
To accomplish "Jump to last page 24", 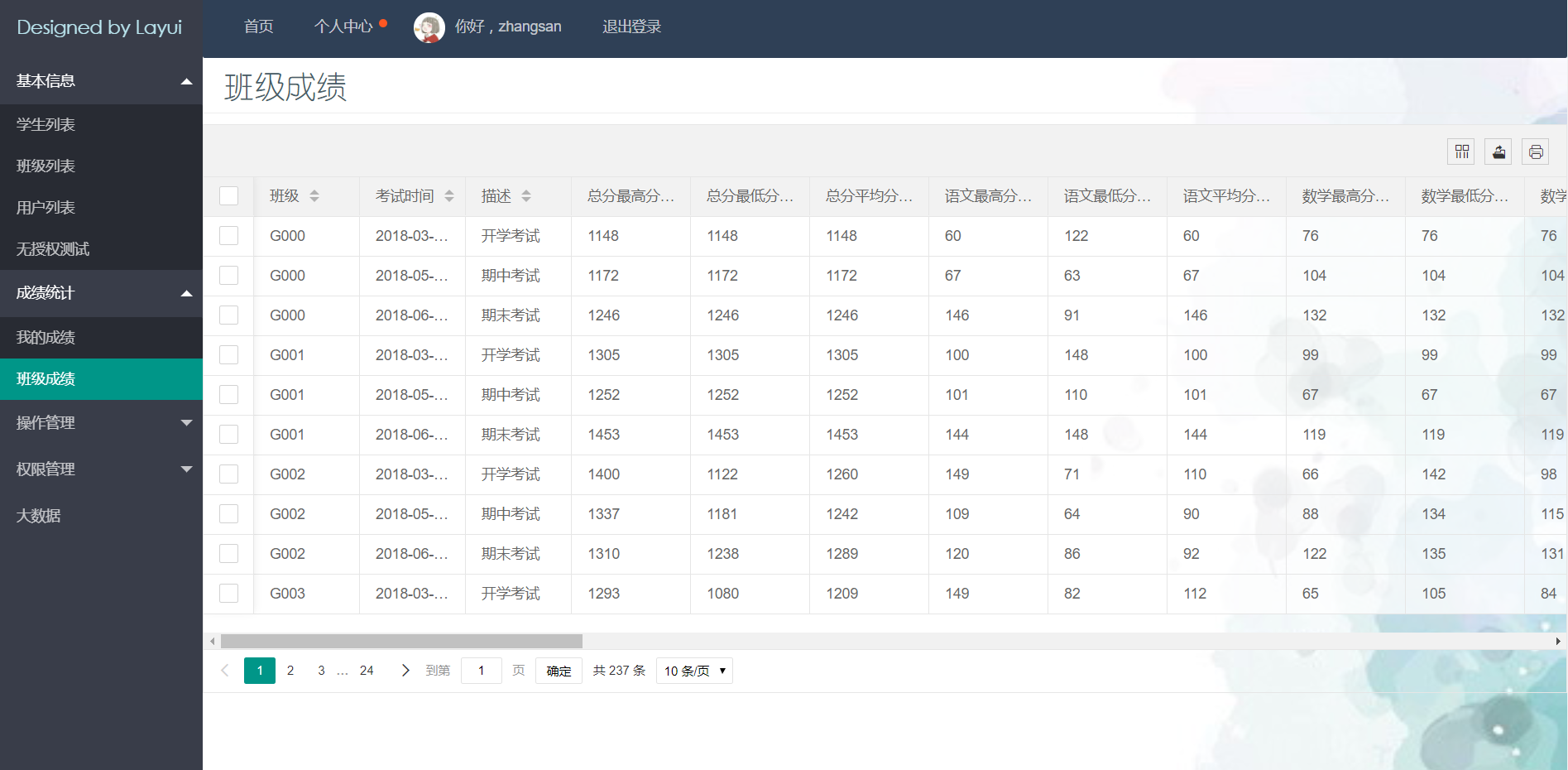I will (367, 671).
